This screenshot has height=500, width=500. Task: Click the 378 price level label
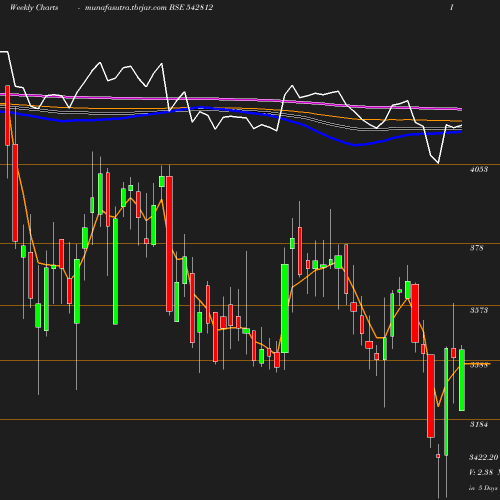coord(477,248)
